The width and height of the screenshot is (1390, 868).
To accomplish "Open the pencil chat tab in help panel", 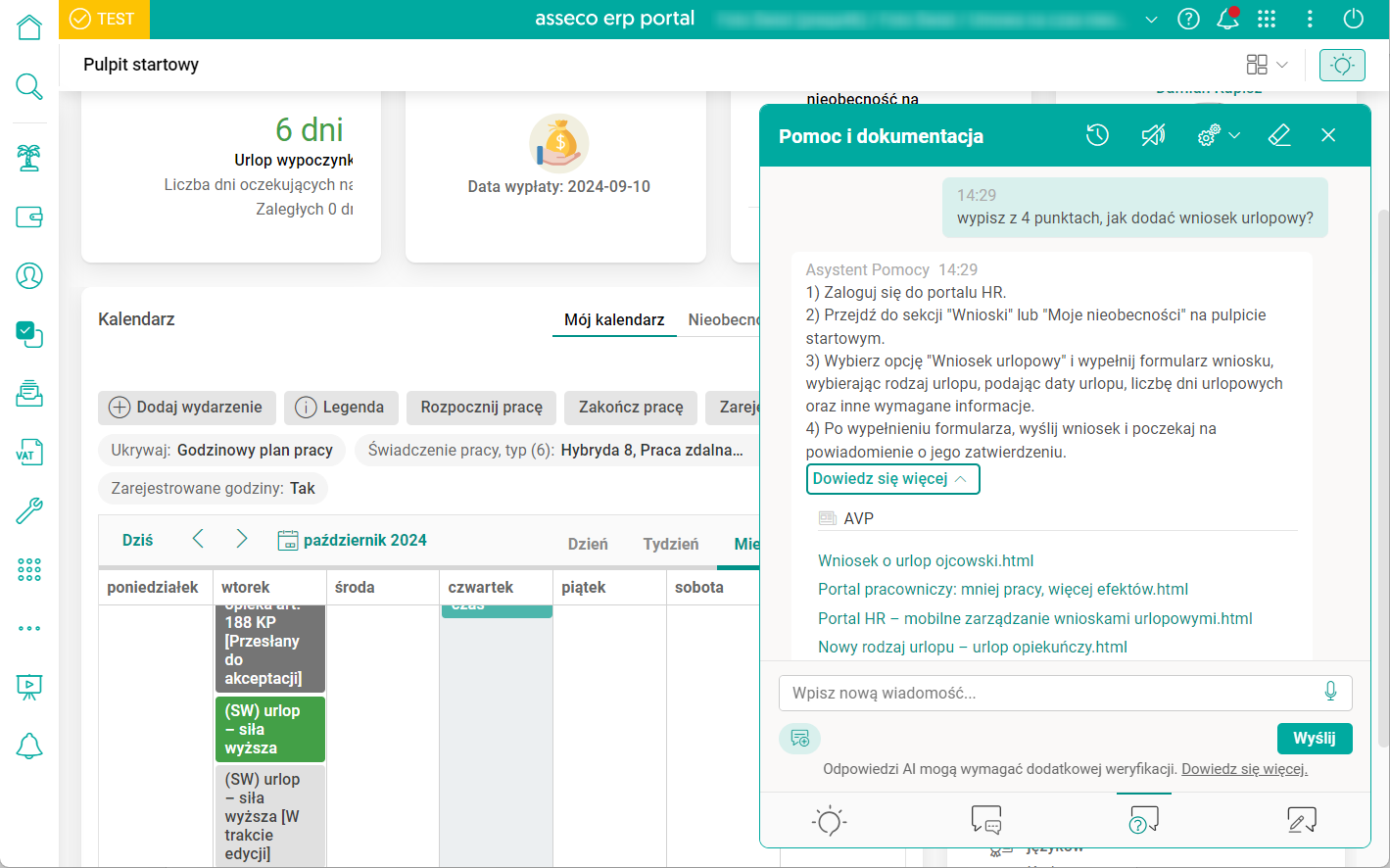I will [x=1302, y=820].
